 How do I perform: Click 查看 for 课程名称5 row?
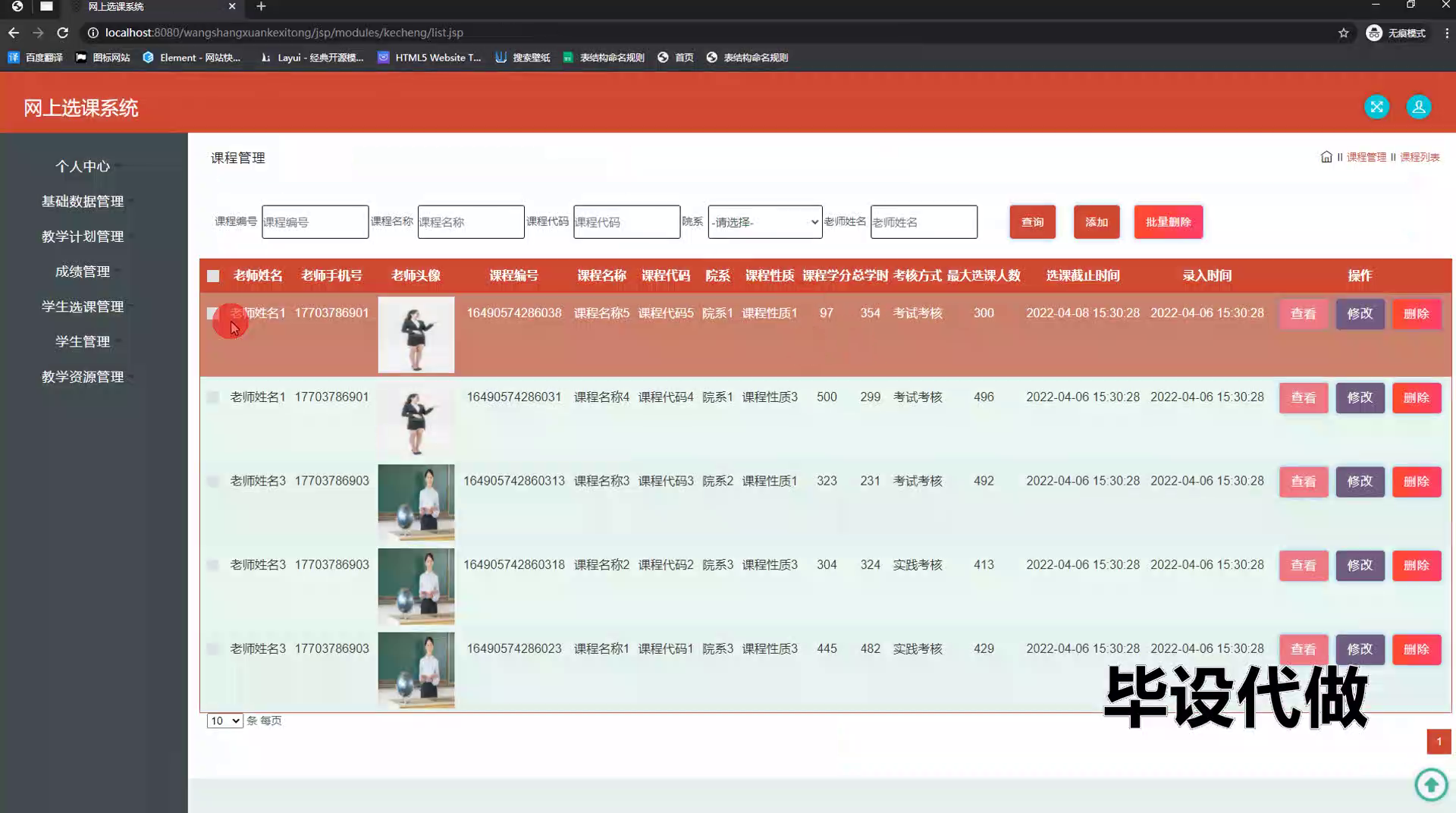click(x=1304, y=314)
